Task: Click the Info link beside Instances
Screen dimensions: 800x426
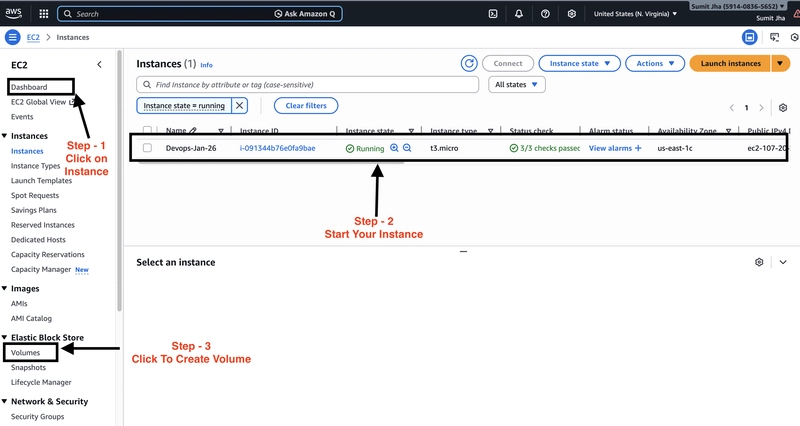Action: pyautogui.click(x=206, y=65)
